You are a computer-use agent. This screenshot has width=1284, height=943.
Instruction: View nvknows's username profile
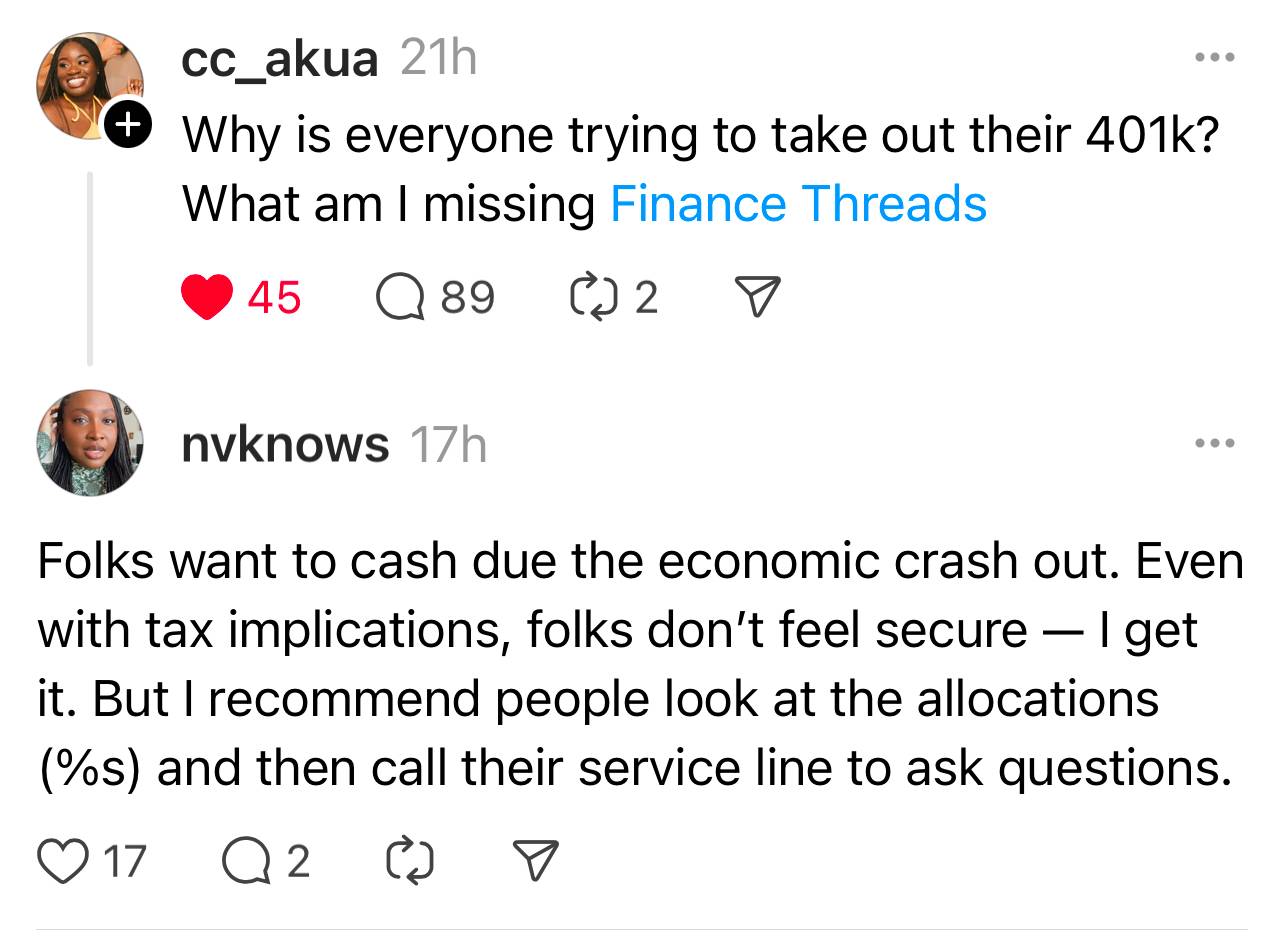click(x=285, y=444)
